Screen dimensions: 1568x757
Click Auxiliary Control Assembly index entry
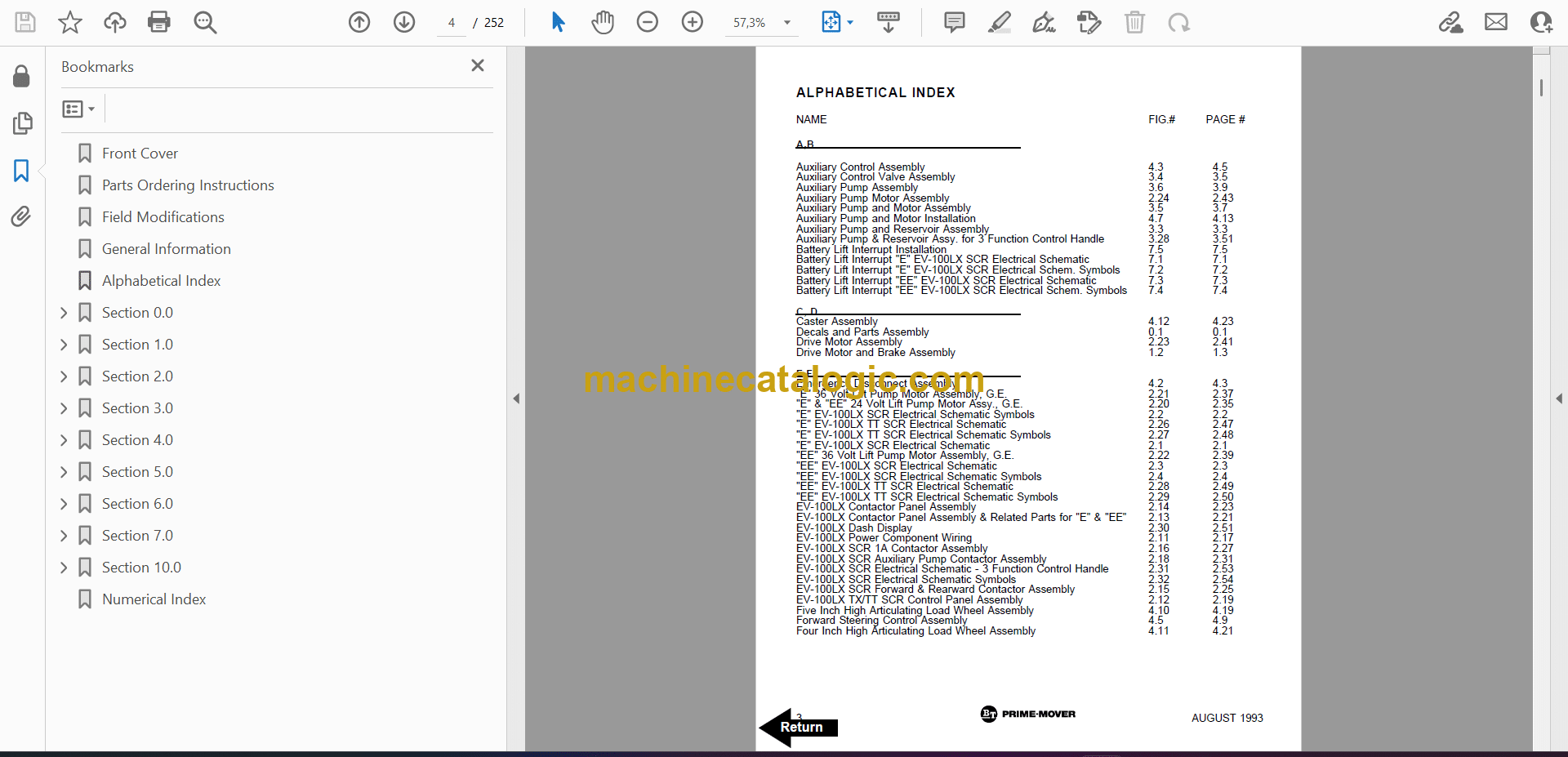[861, 167]
